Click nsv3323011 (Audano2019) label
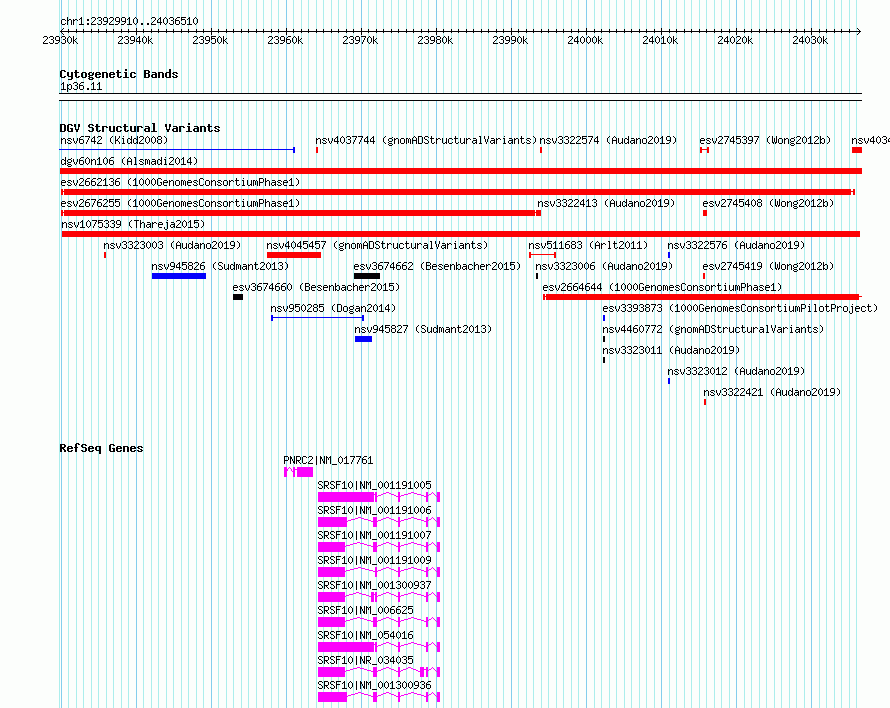Screen dimensions: 890x708 [671, 350]
